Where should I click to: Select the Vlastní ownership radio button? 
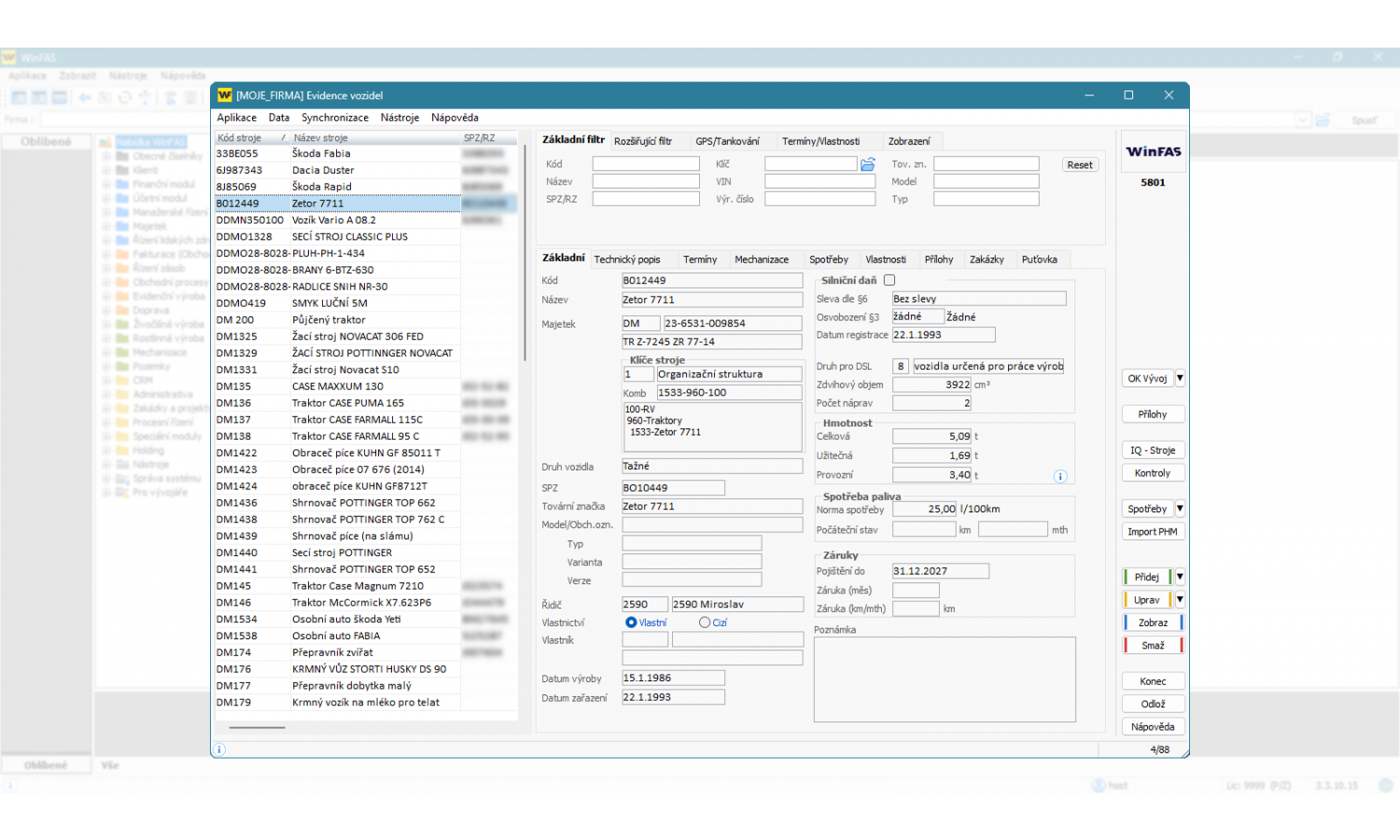pos(631,623)
